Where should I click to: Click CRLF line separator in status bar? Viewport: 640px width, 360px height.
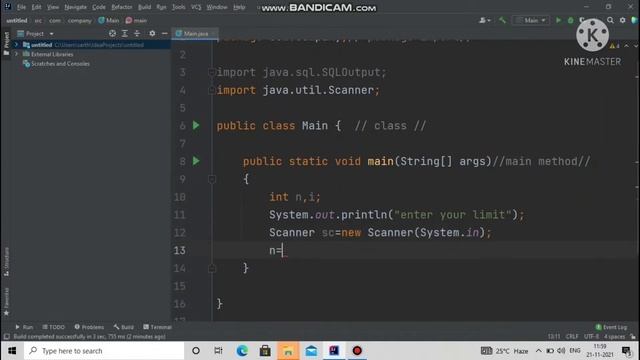click(572, 337)
